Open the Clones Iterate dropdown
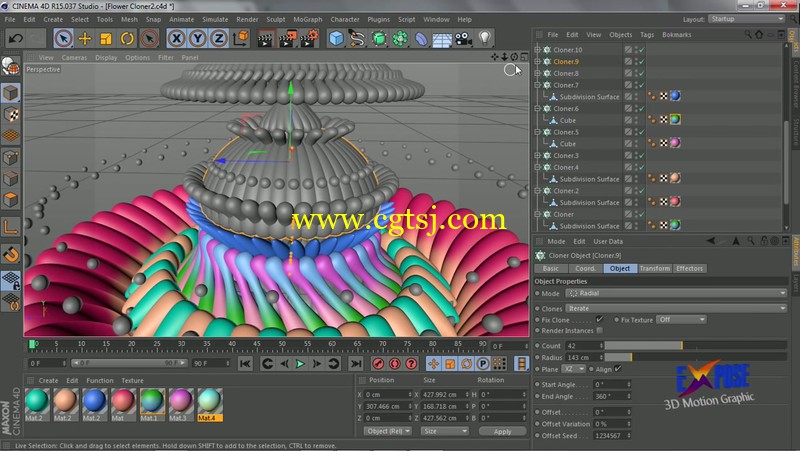This screenshot has height=451, width=800. point(676,308)
